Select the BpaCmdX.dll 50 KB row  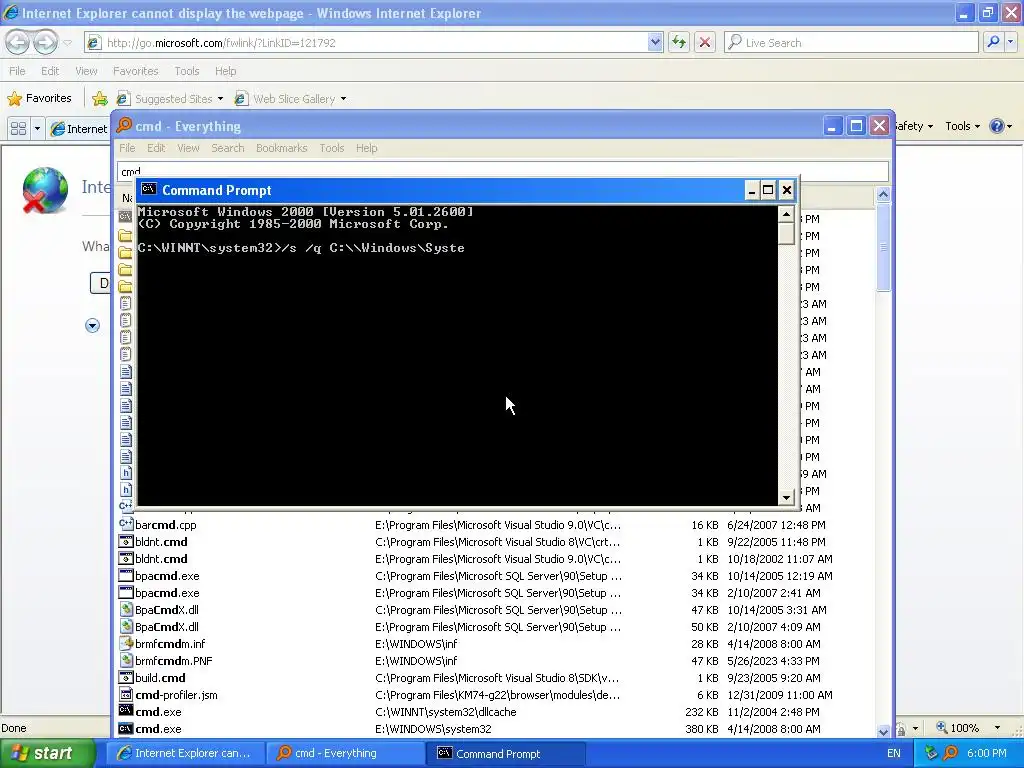pyautogui.click(x=495, y=626)
